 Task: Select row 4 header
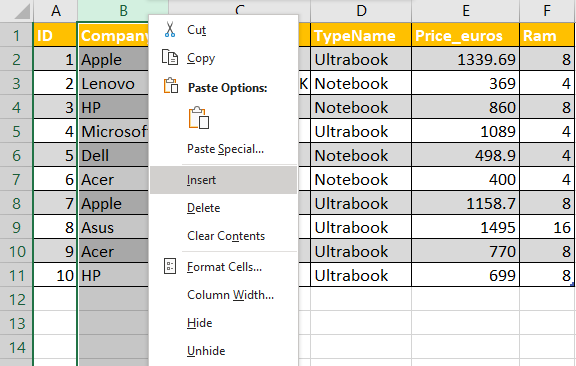tap(17, 107)
